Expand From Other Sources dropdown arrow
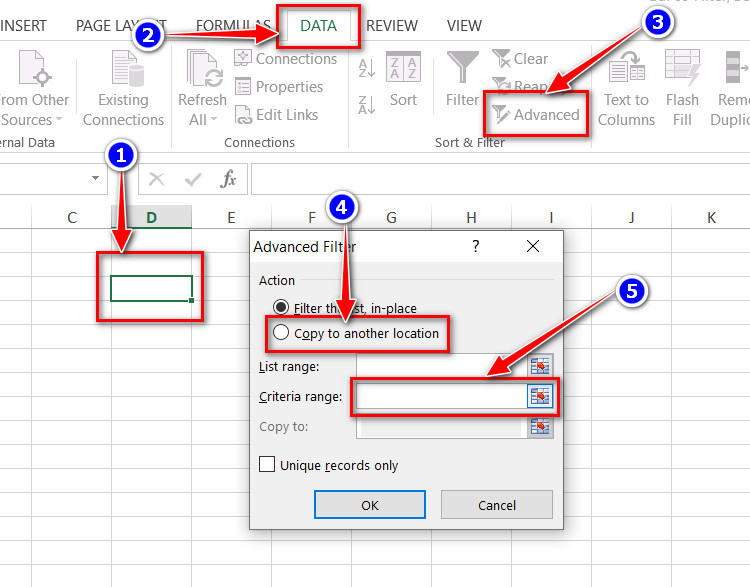 pyautogui.click(x=59, y=119)
